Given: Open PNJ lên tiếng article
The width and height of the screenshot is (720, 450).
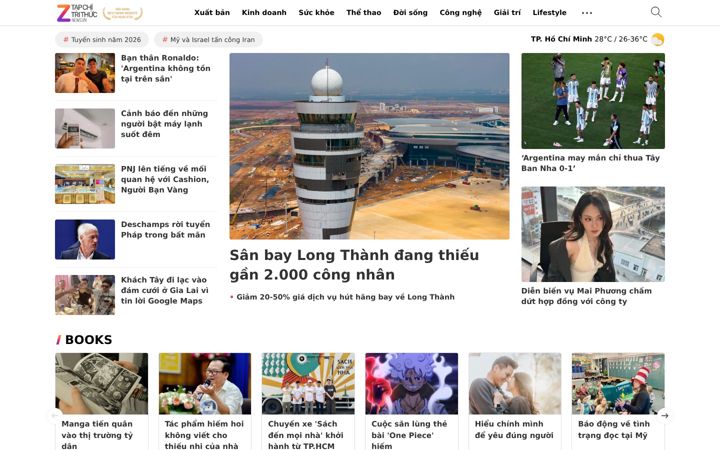Looking at the screenshot, I should [x=165, y=179].
